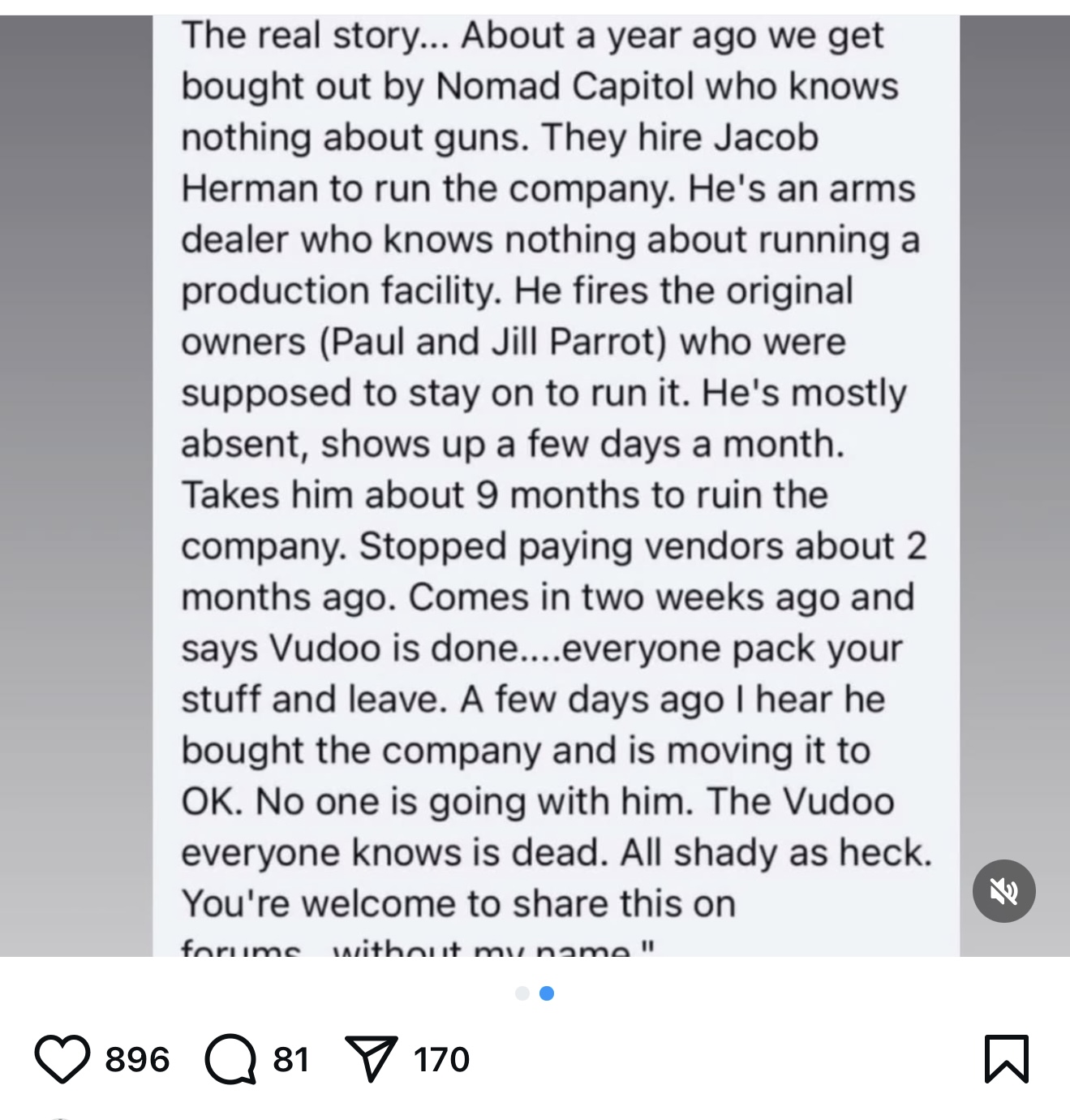Click the text "(Paul and Jill Parrot)"
This screenshot has width=1070, height=1120.
pos(494,342)
